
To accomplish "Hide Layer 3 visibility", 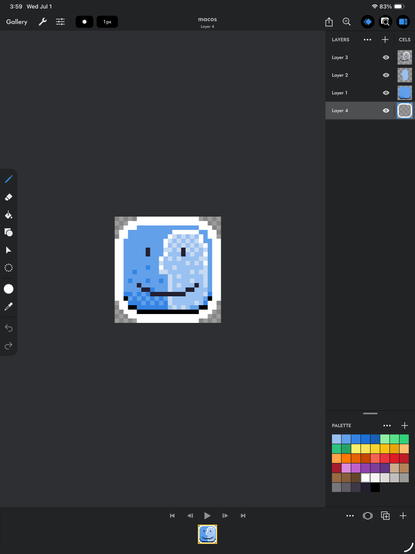I will 386,57.
